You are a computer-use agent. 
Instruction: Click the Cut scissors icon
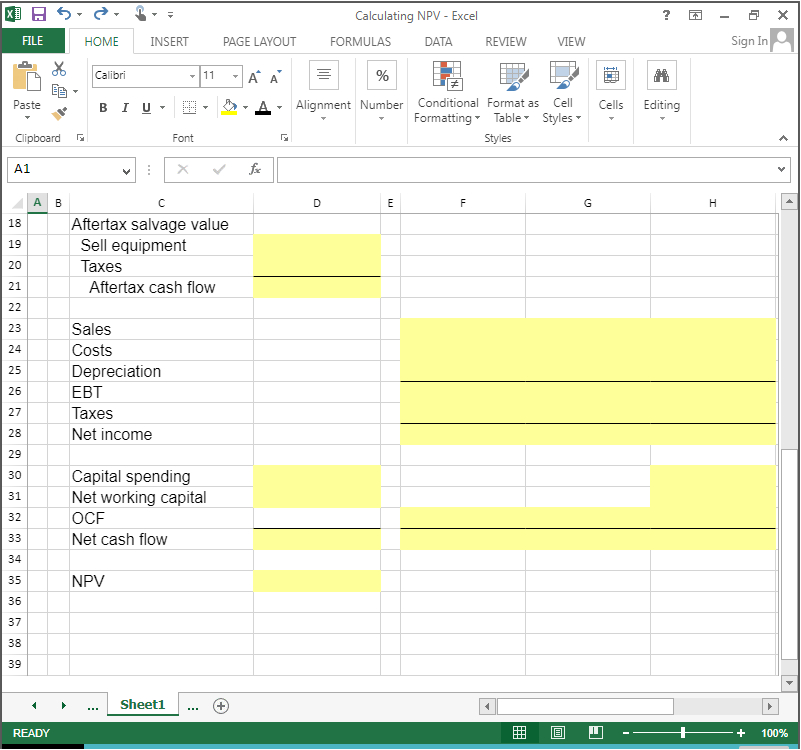point(58,68)
